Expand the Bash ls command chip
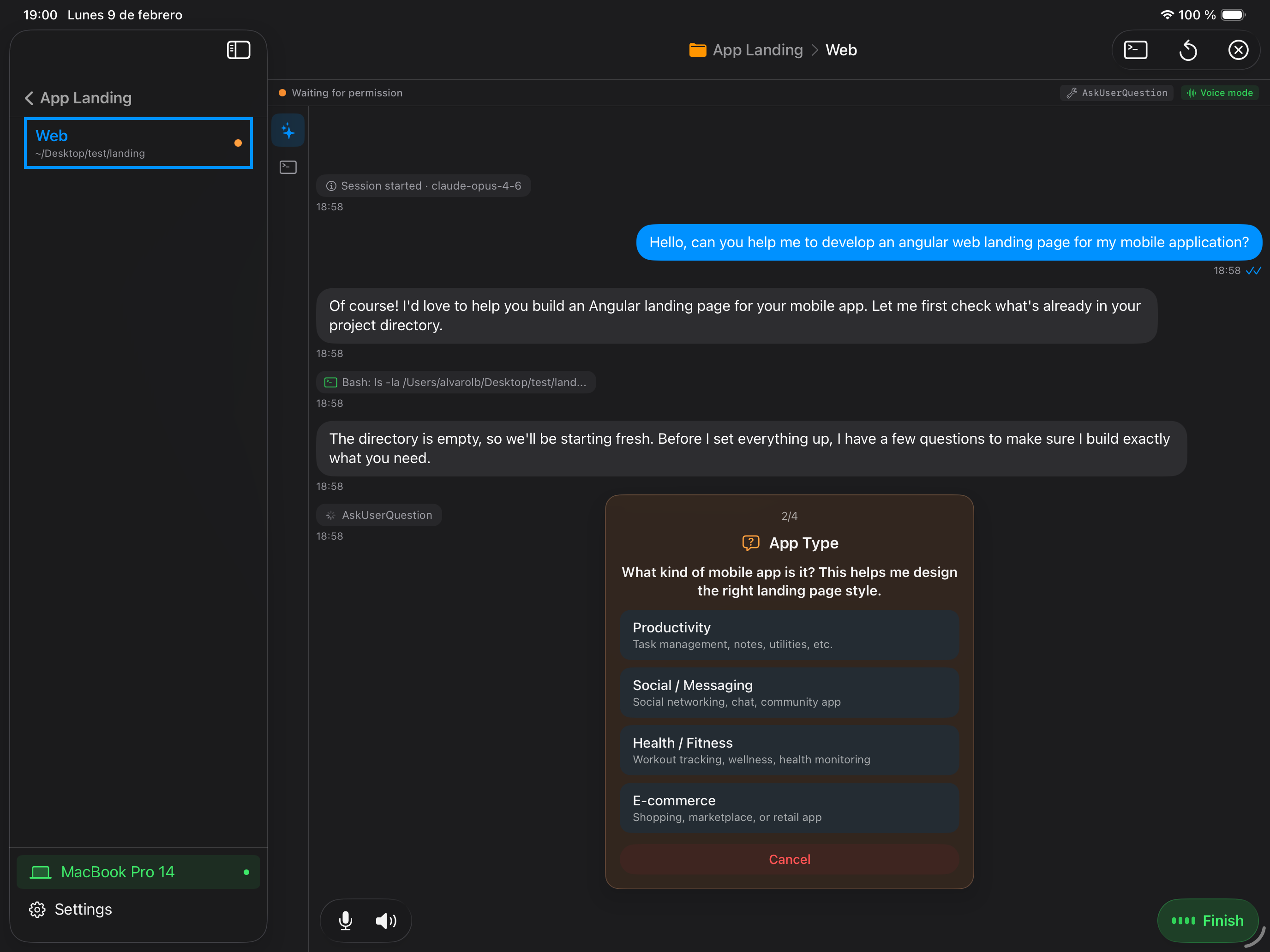Image resolution: width=1270 pixels, height=952 pixels. (456, 381)
